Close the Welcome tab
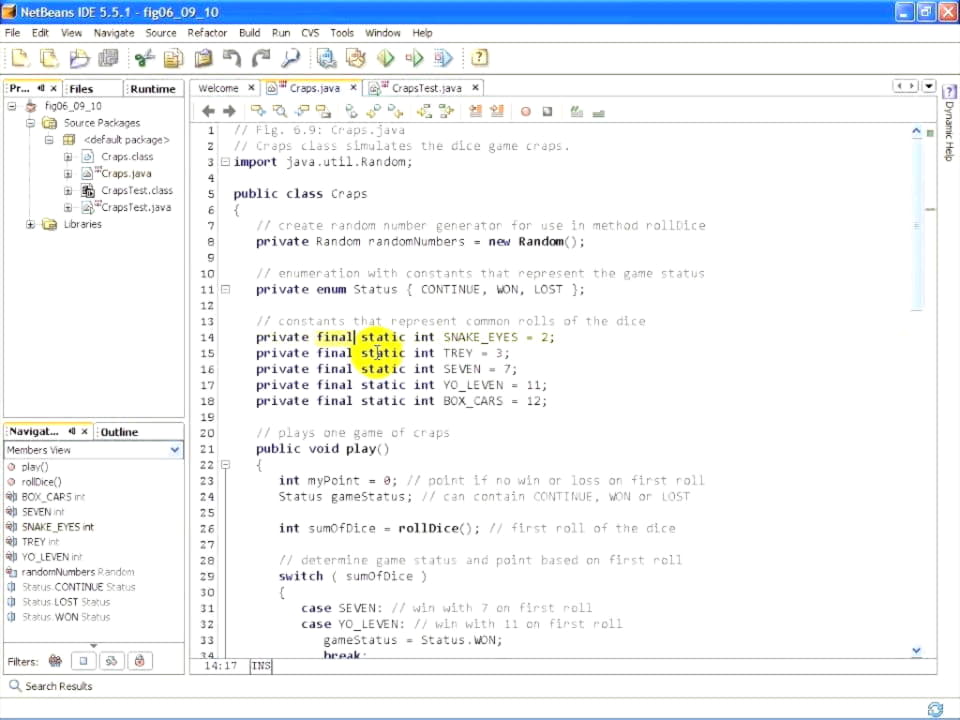The image size is (960, 720). [251, 88]
